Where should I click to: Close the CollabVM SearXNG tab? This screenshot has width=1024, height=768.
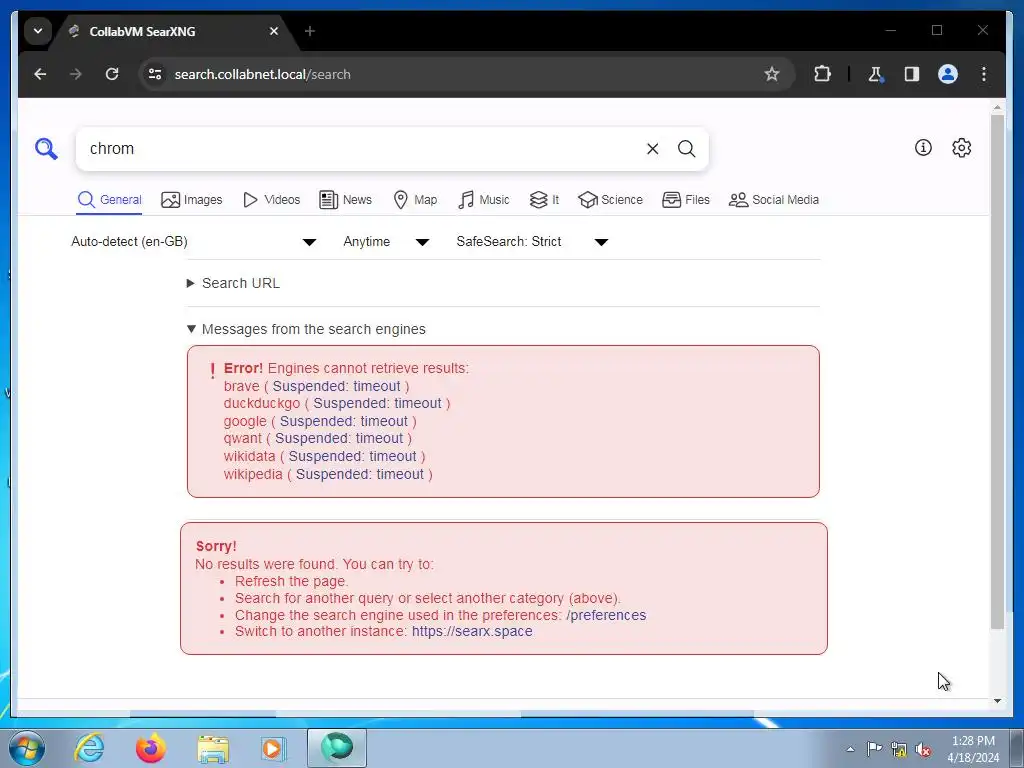click(274, 31)
